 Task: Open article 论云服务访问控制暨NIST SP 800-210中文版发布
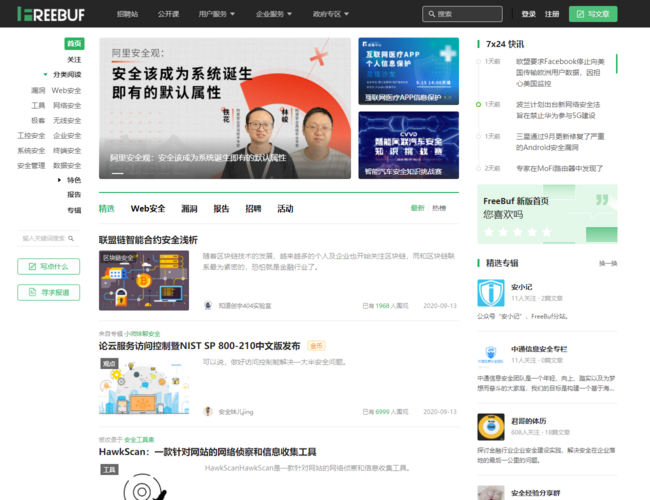click(199, 346)
